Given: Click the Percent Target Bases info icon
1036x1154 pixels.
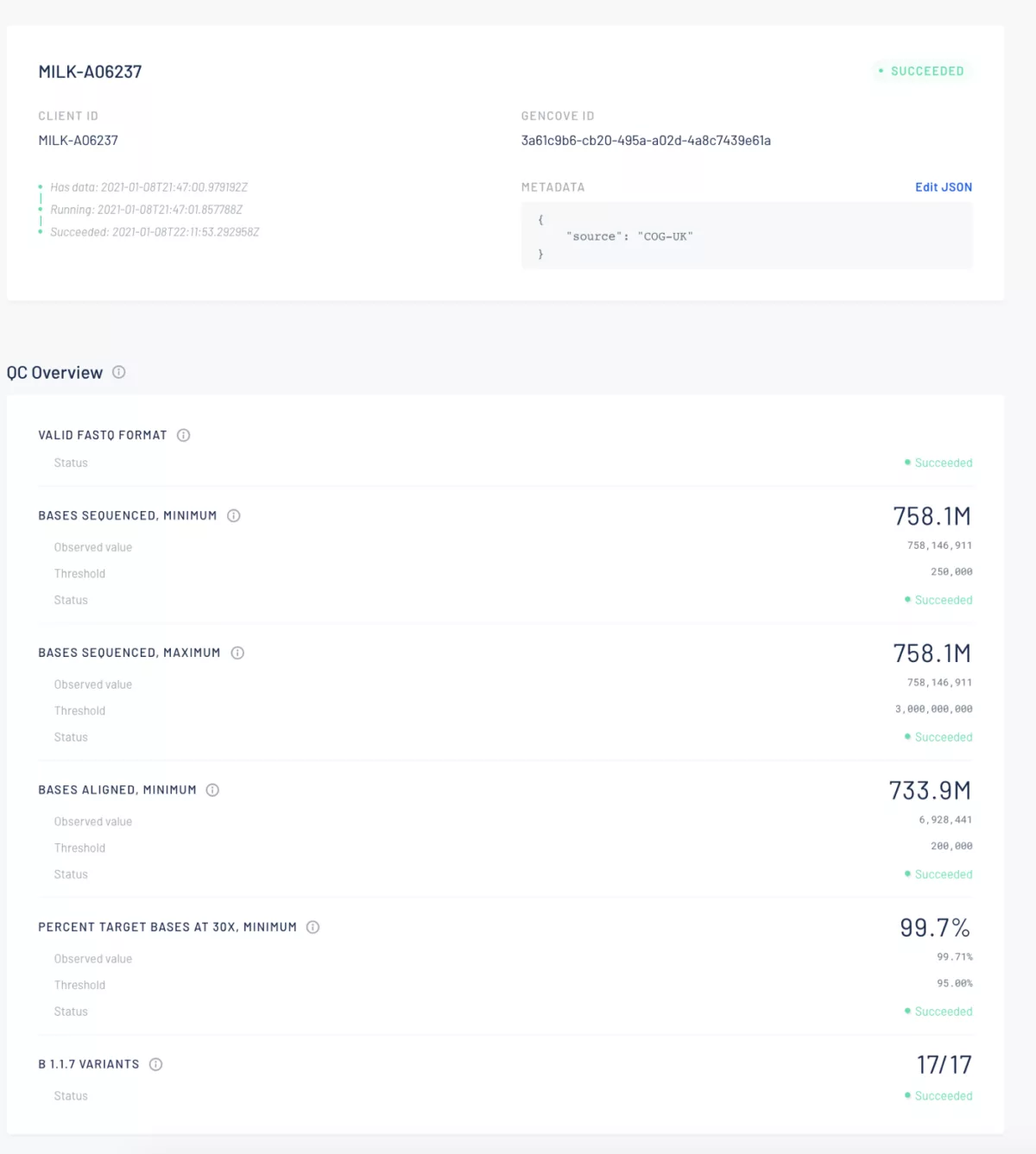Looking at the screenshot, I should (313, 927).
